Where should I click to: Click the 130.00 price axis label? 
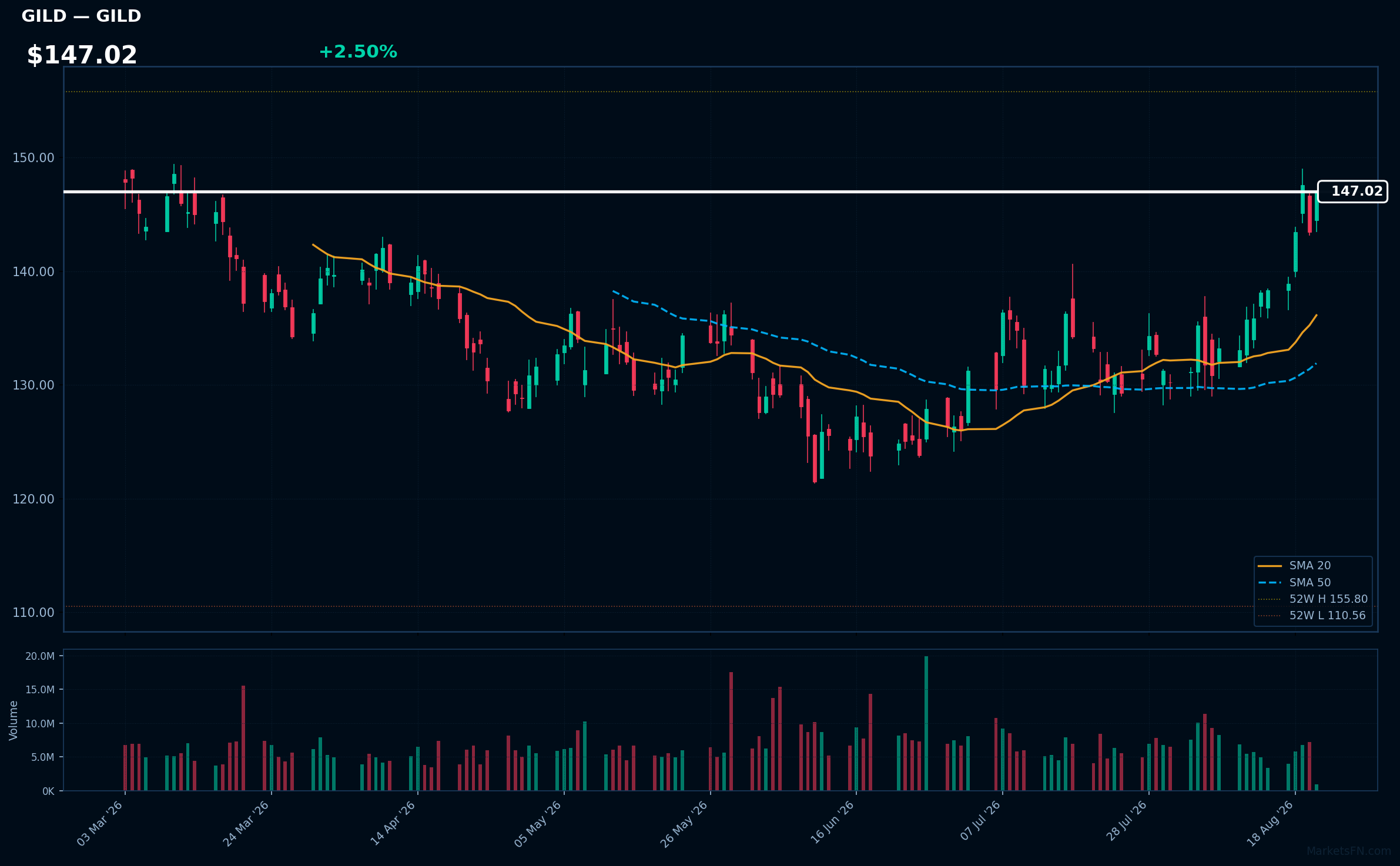(x=34, y=385)
